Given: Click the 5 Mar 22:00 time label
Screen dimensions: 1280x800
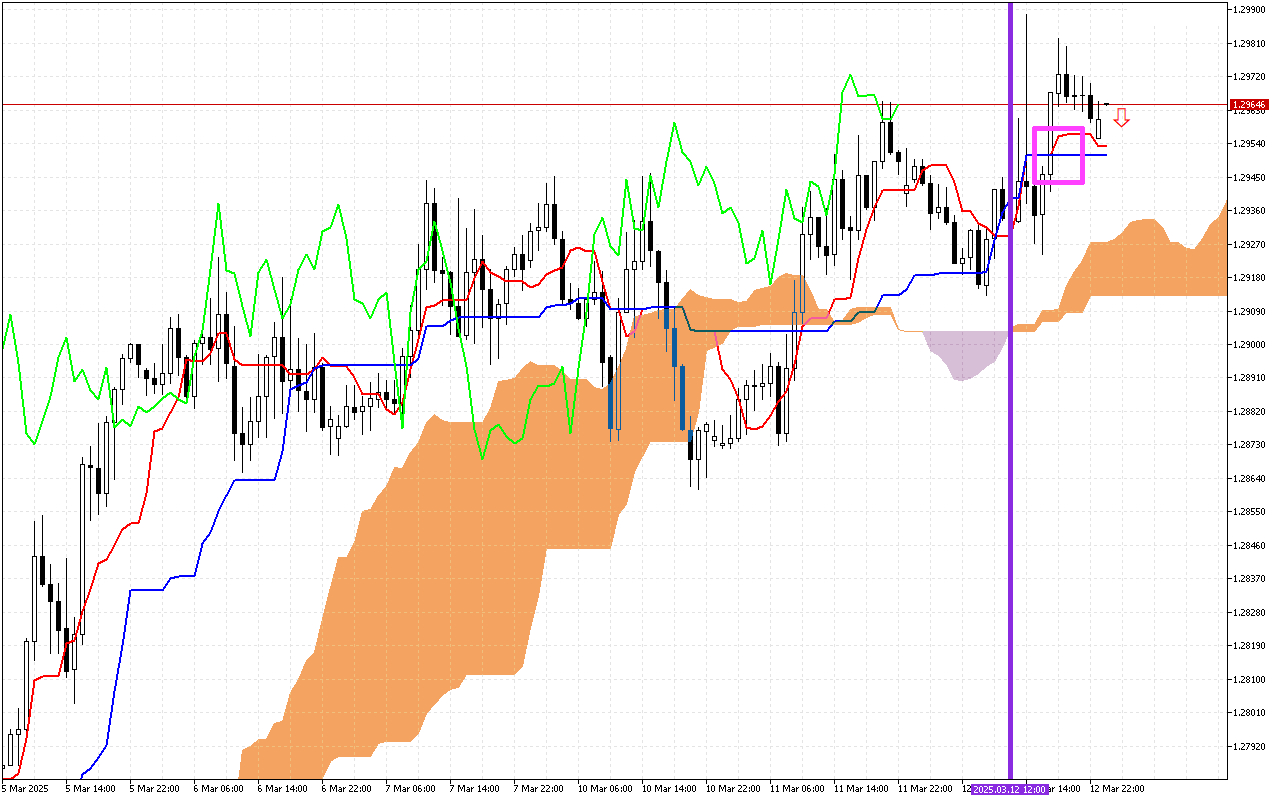Looking at the screenshot, I should pos(153,789).
